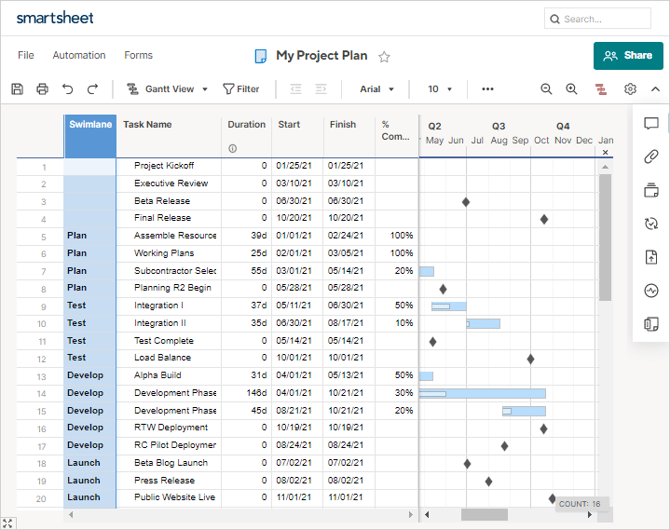Undo the last action

pos(67,89)
